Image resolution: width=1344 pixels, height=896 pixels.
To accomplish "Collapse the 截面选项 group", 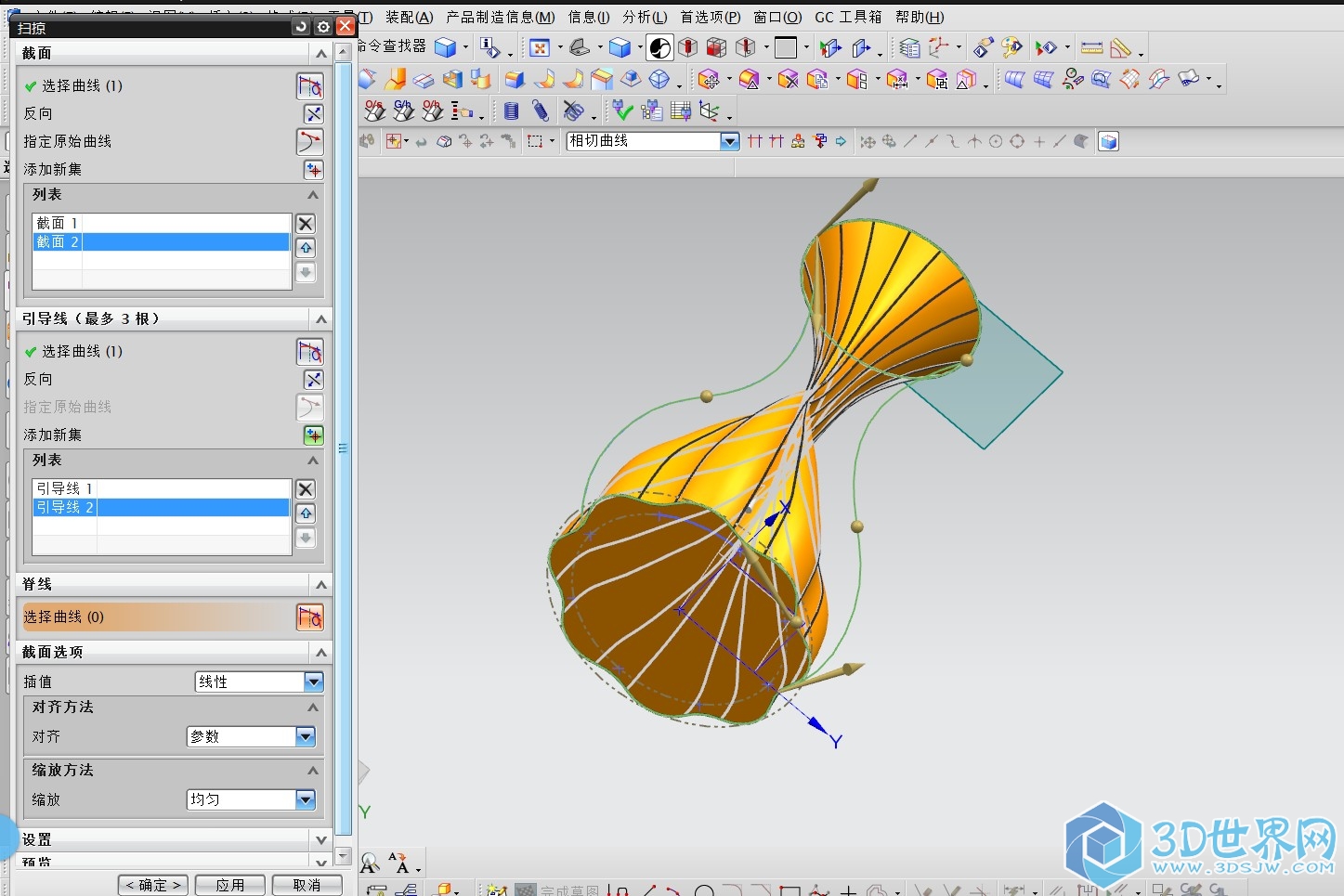I will 321,653.
